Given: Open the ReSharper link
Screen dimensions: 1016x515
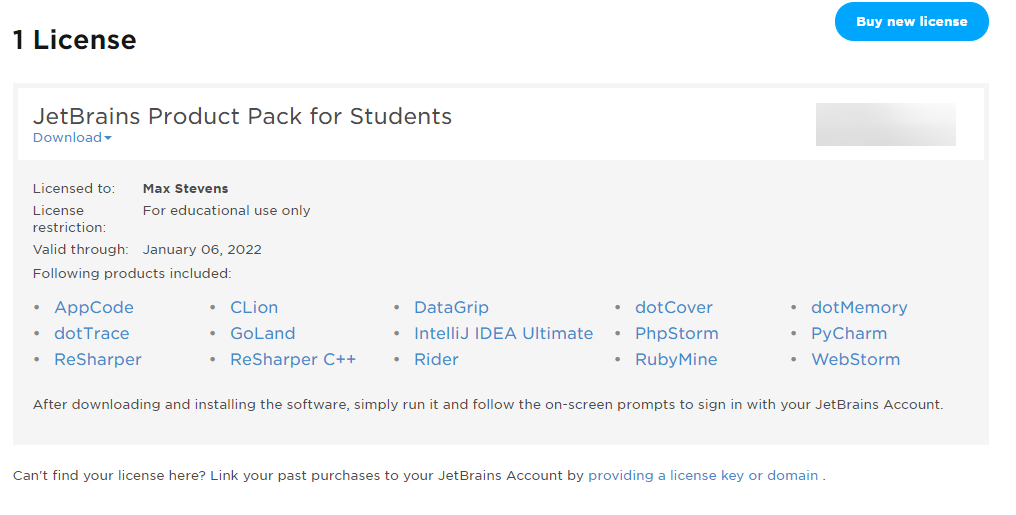Looking at the screenshot, I should [x=98, y=360].
